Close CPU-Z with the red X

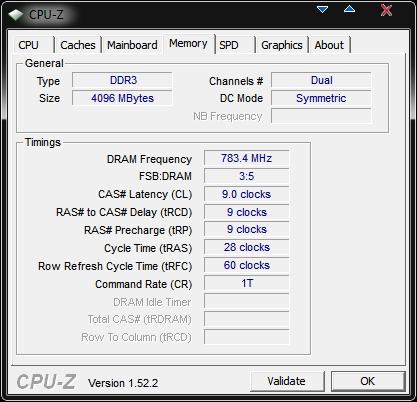tap(386, 10)
